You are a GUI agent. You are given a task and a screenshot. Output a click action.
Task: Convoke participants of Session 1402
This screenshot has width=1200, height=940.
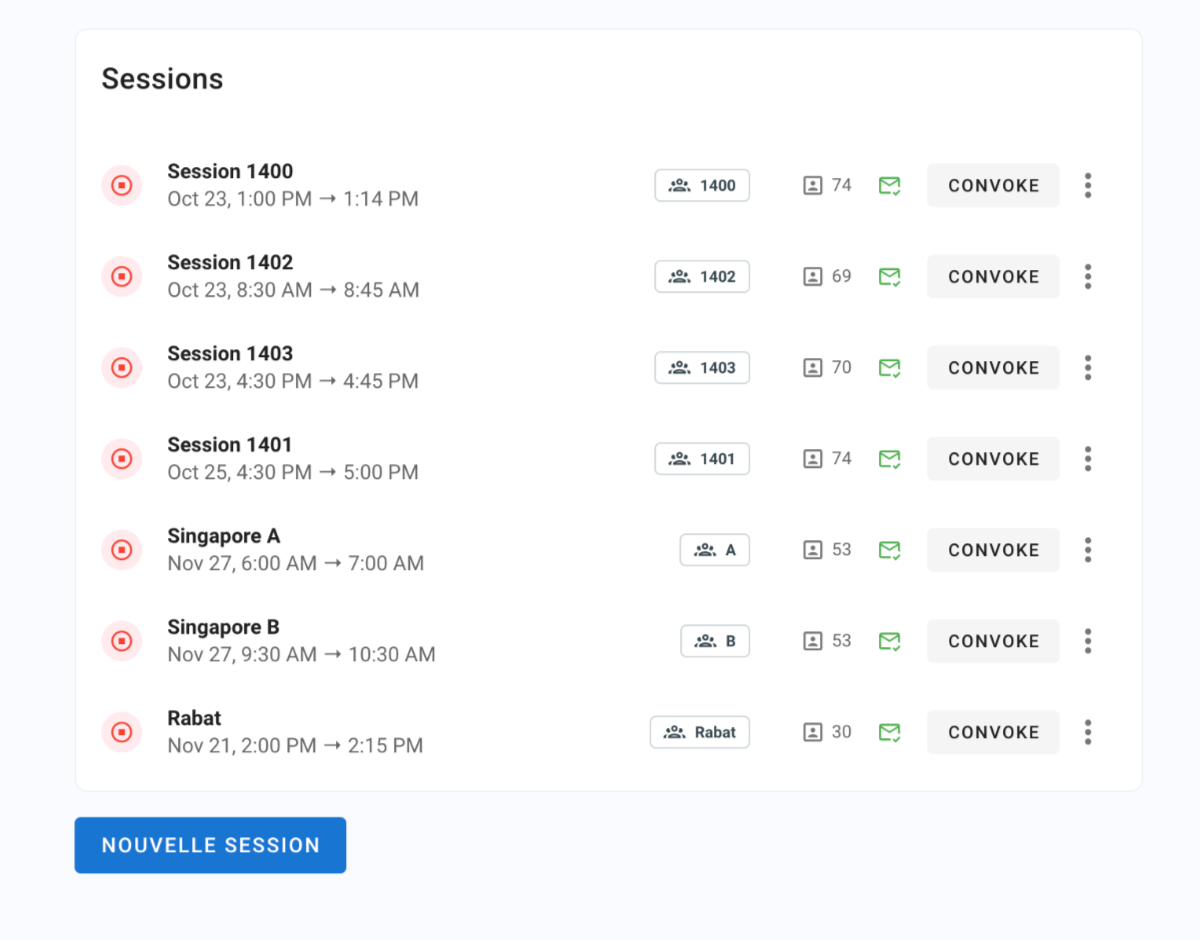(993, 277)
